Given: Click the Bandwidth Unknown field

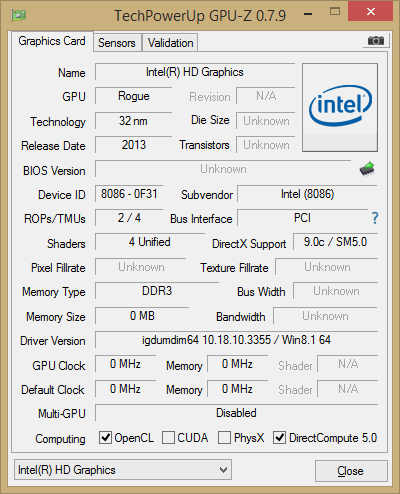Looking at the screenshot, I should pyautogui.click(x=325, y=316).
